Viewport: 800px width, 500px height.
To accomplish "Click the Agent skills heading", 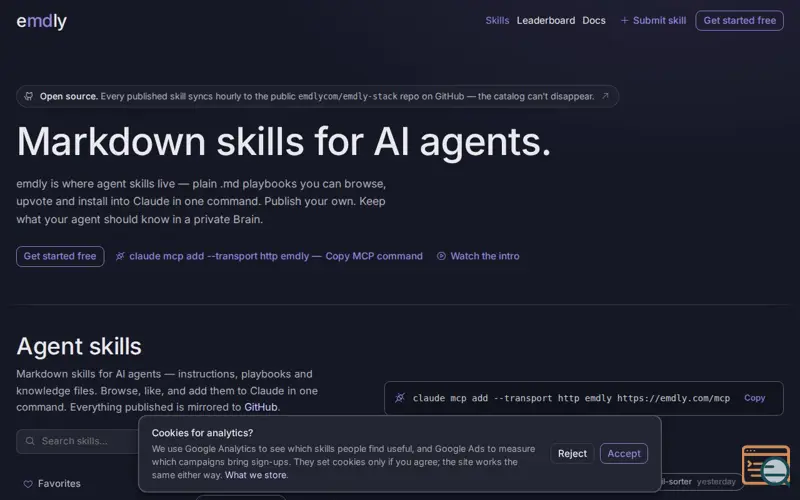I will pyautogui.click(x=79, y=346).
